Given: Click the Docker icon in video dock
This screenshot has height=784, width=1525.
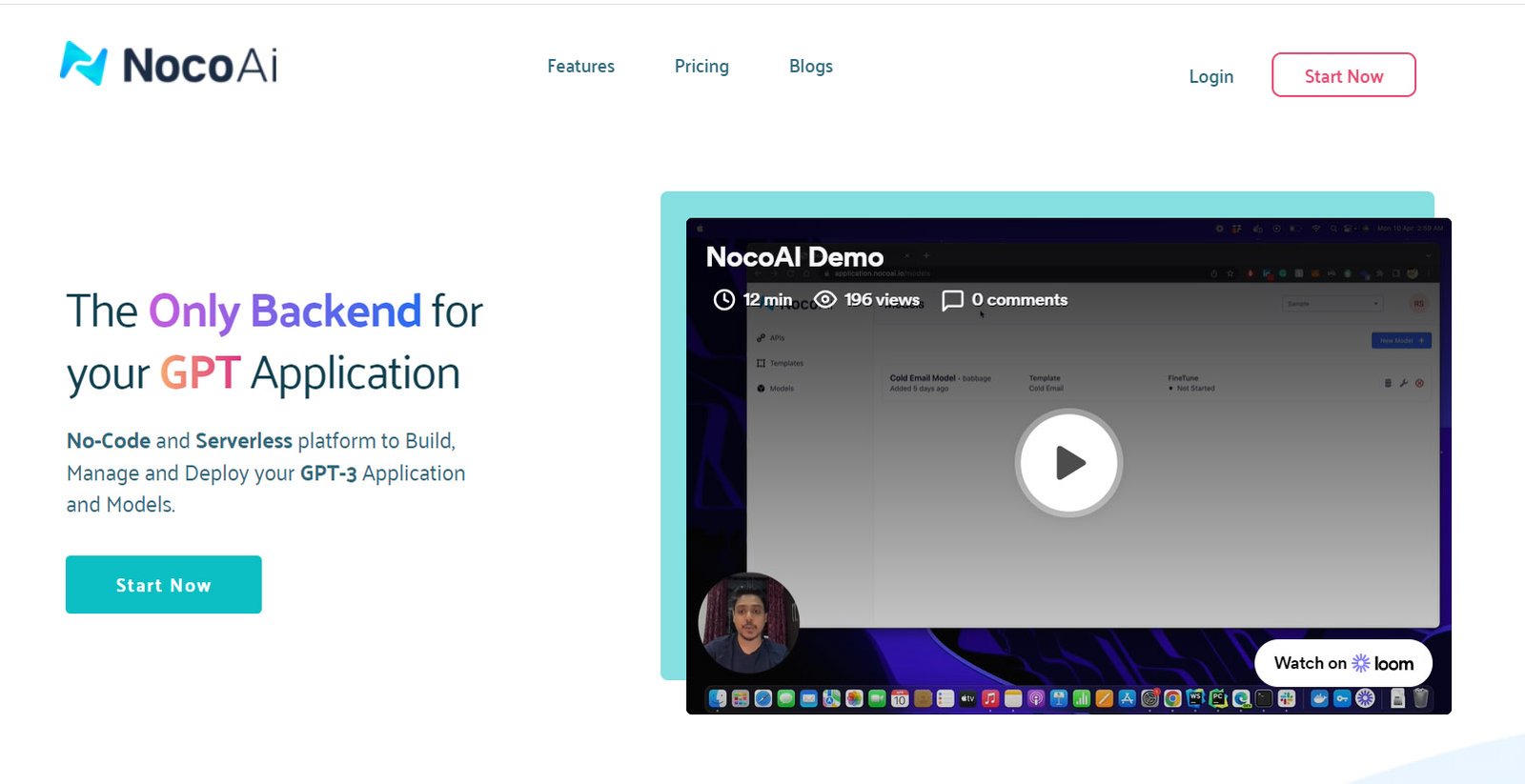Looking at the screenshot, I should (x=1319, y=698).
